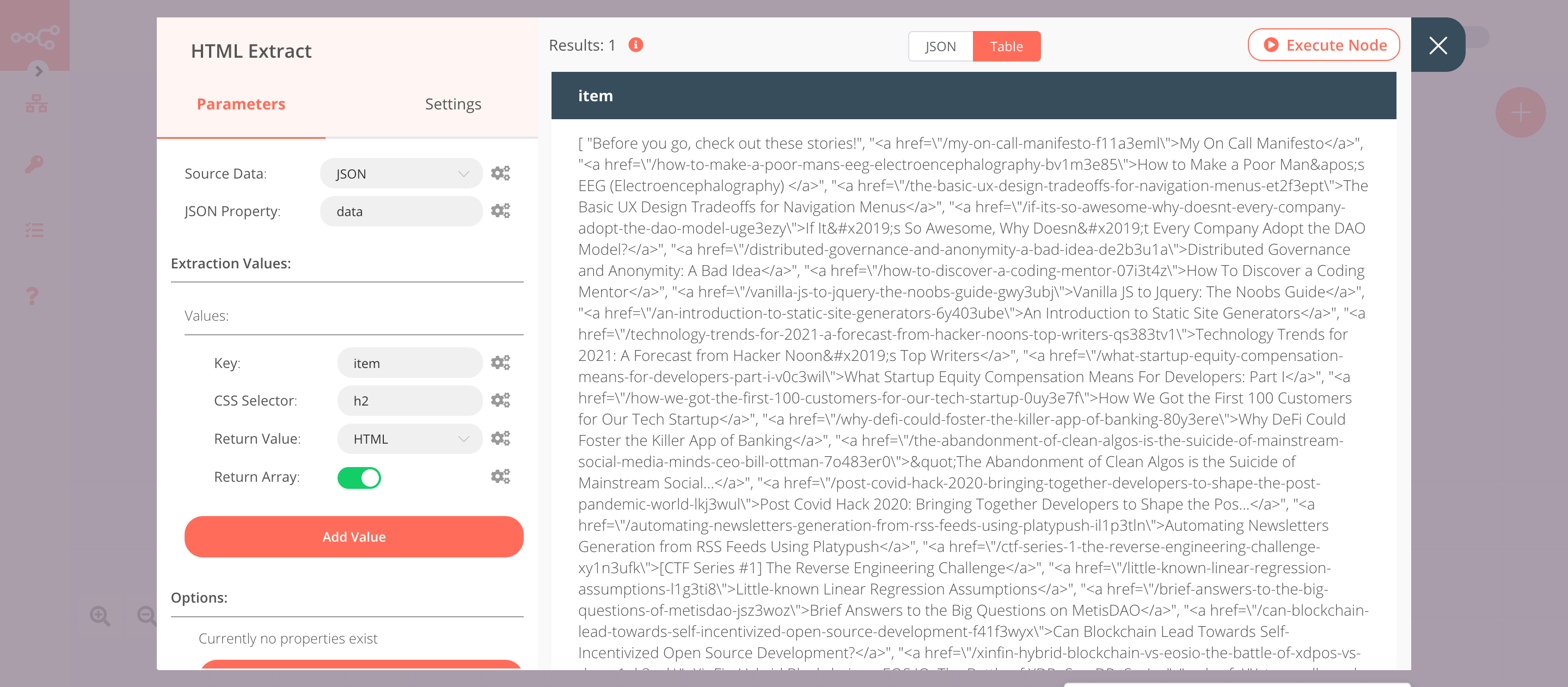Edit the JSON Property input field

click(401, 211)
